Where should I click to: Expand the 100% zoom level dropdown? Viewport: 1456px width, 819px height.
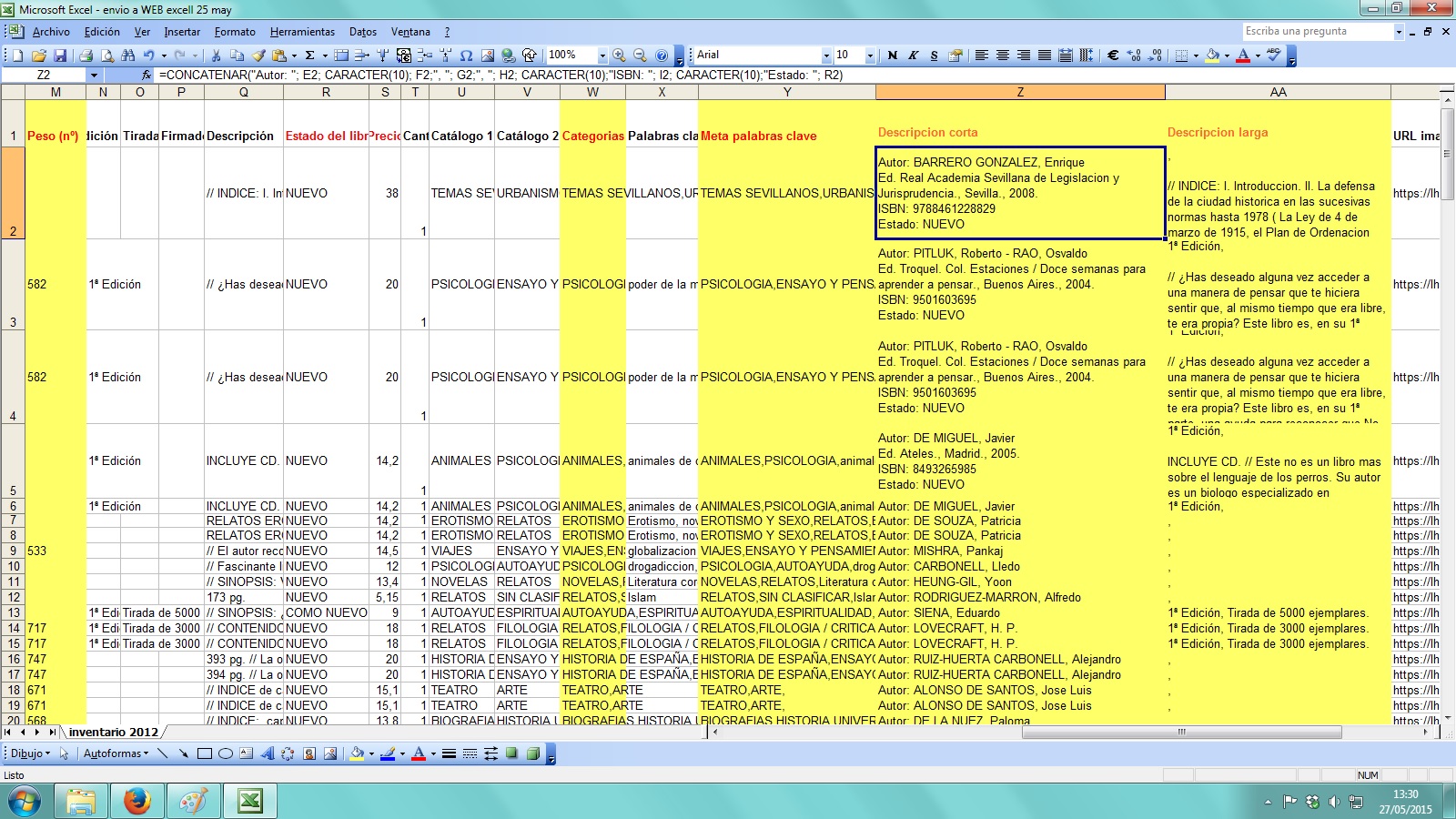tap(602, 56)
